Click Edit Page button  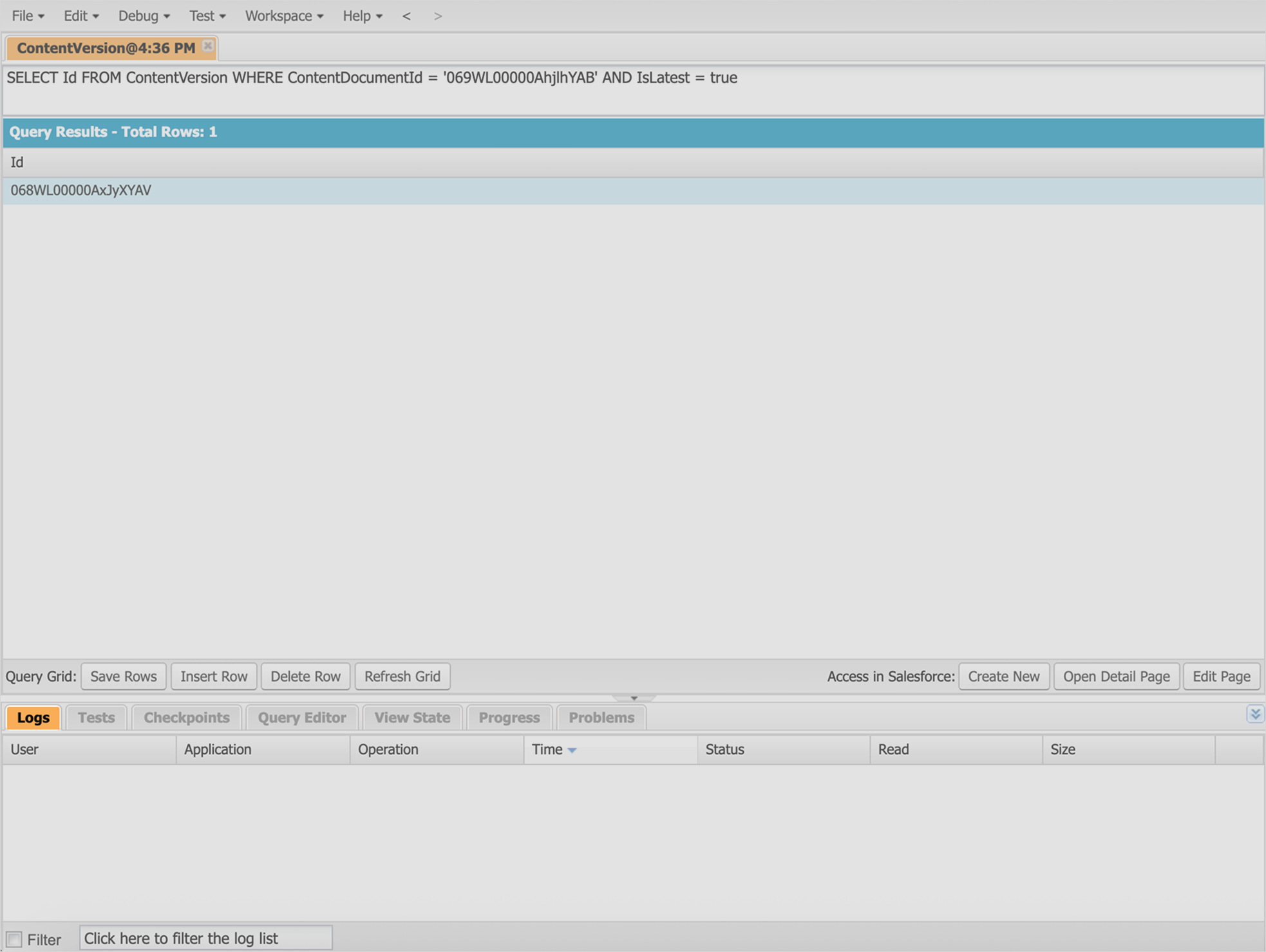click(x=1222, y=677)
